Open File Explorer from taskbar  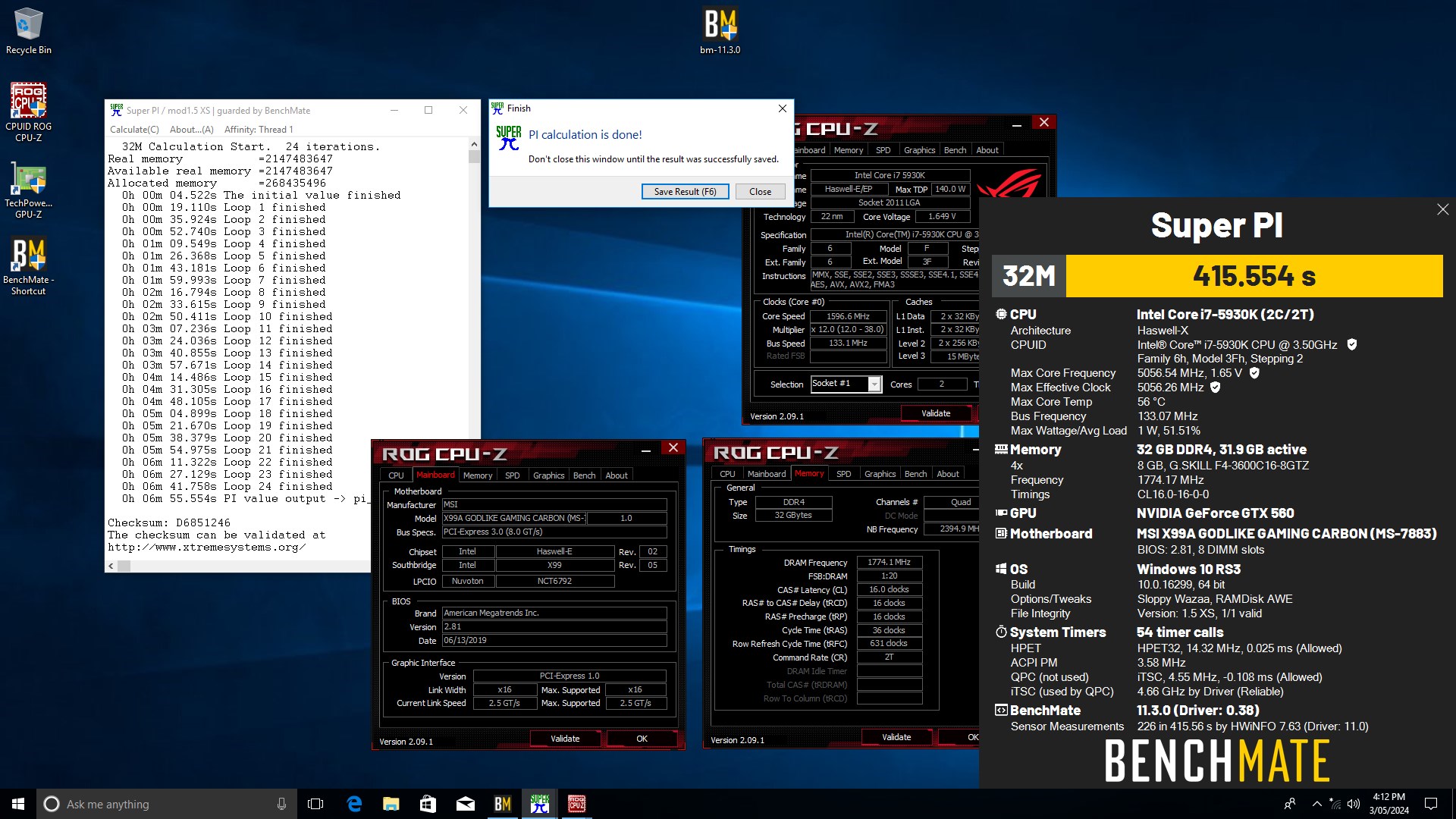tap(391, 804)
